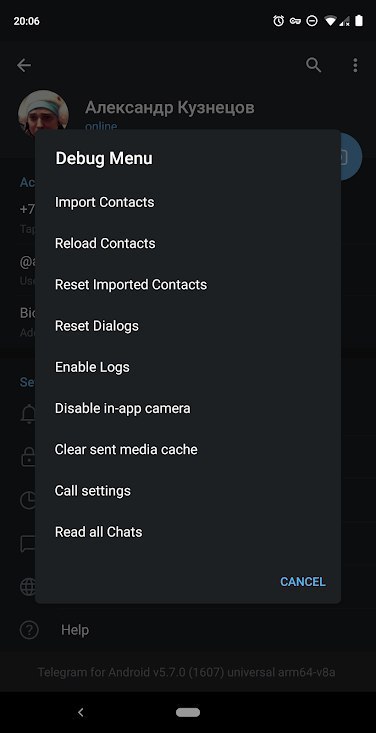Tap Enable Logs option
The height and width of the screenshot is (733, 376).
tap(188, 367)
